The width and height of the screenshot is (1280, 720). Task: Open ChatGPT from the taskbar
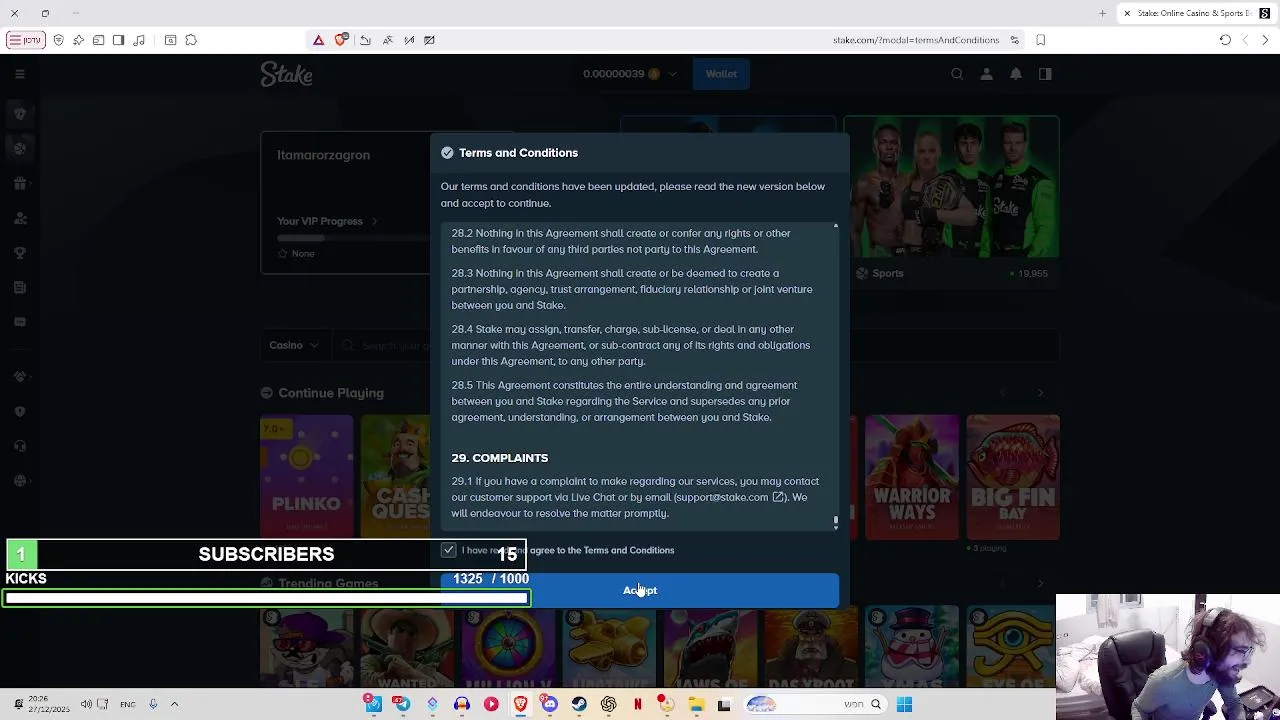(608, 704)
